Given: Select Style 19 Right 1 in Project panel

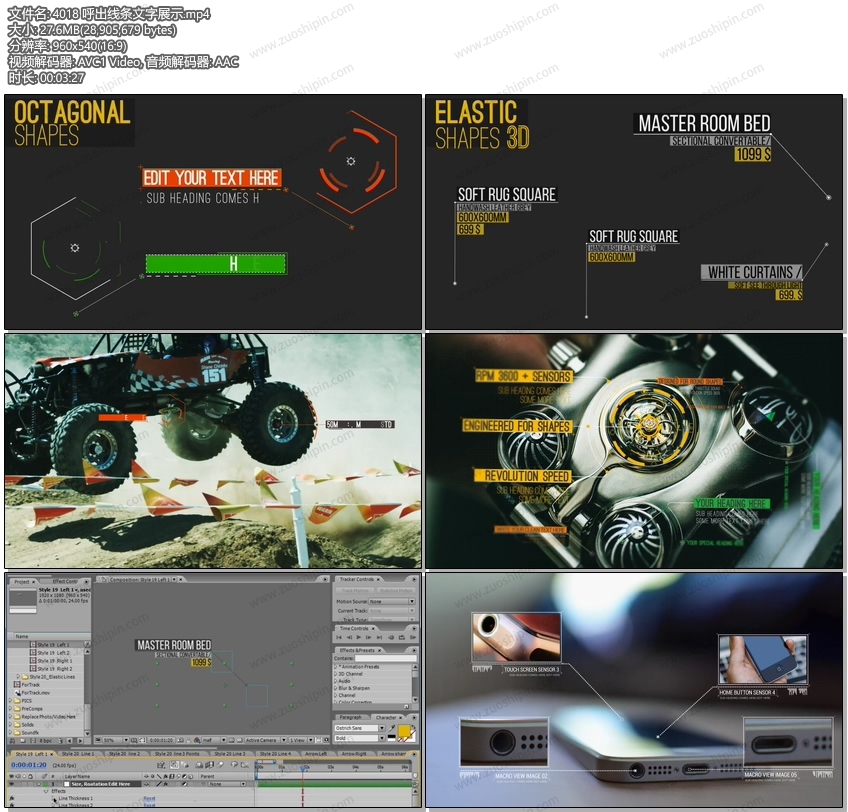Looking at the screenshot, I should pyautogui.click(x=54, y=660).
